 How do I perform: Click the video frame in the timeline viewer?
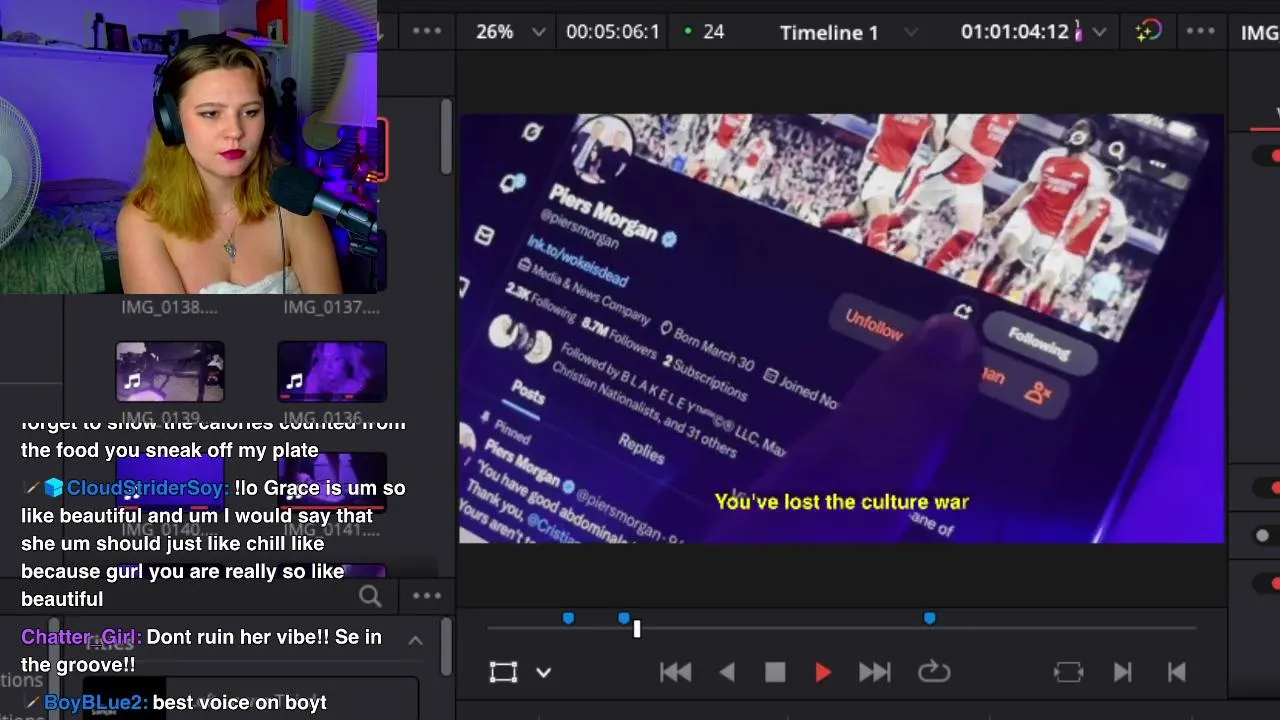pos(841,328)
